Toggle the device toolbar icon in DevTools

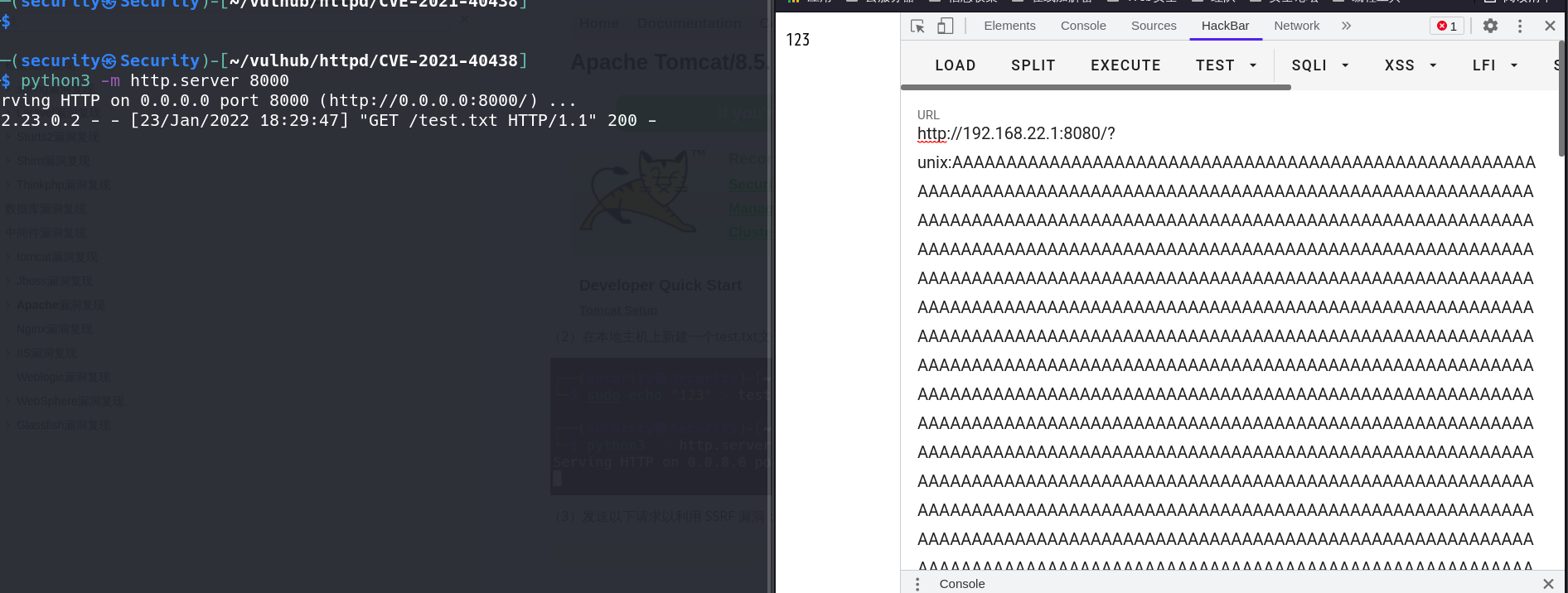pos(945,26)
